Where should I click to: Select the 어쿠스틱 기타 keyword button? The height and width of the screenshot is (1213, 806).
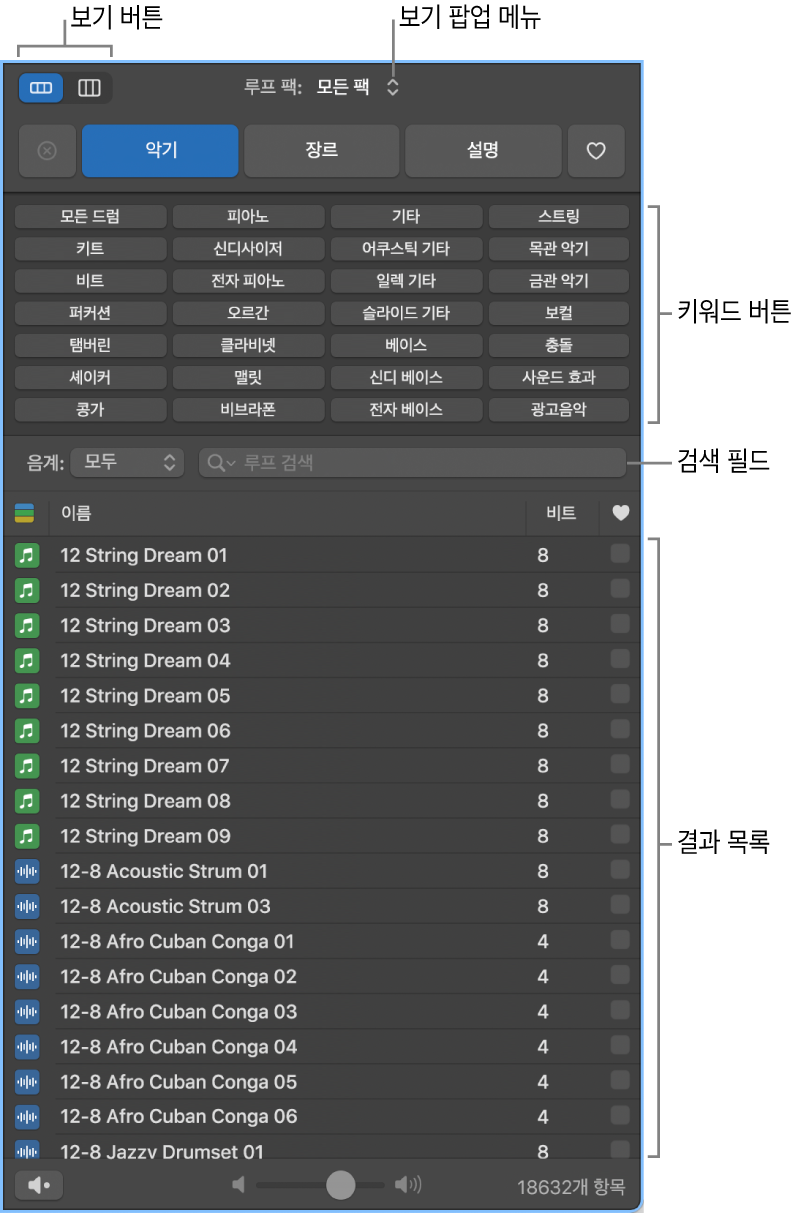(x=406, y=248)
